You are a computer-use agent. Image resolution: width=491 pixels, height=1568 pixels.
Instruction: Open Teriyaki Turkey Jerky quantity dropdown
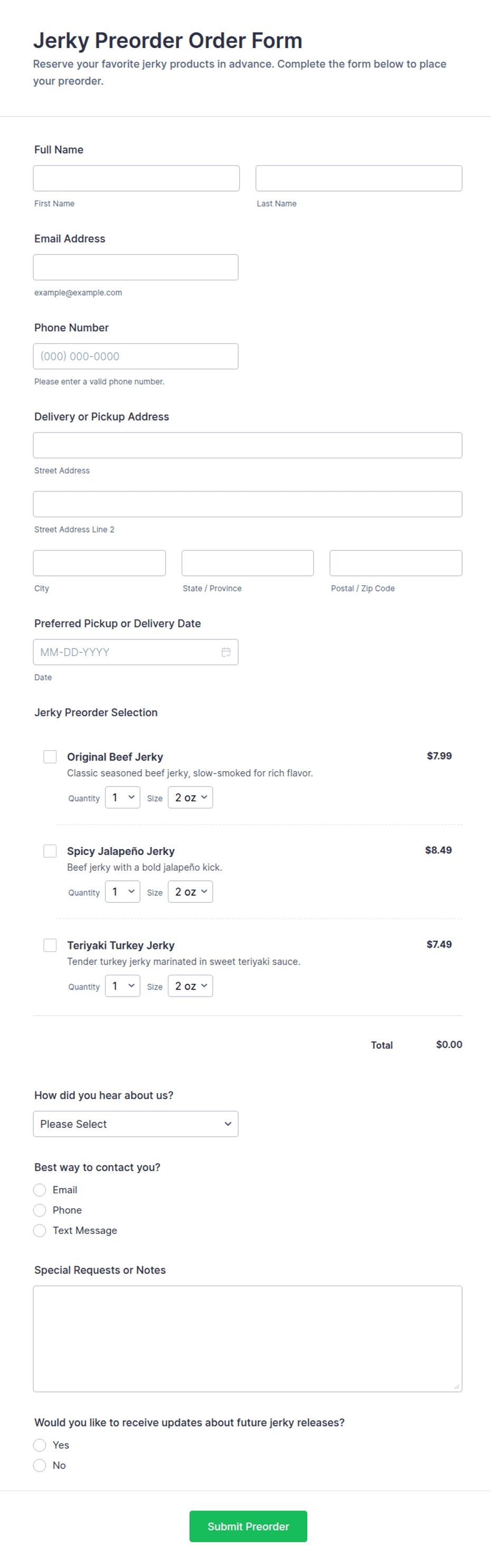(x=122, y=986)
